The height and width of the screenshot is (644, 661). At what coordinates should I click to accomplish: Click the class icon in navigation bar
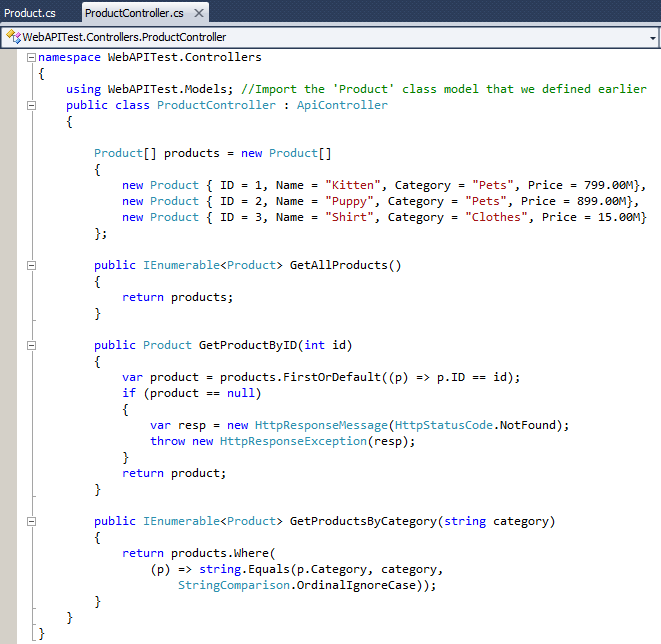tap(12, 37)
